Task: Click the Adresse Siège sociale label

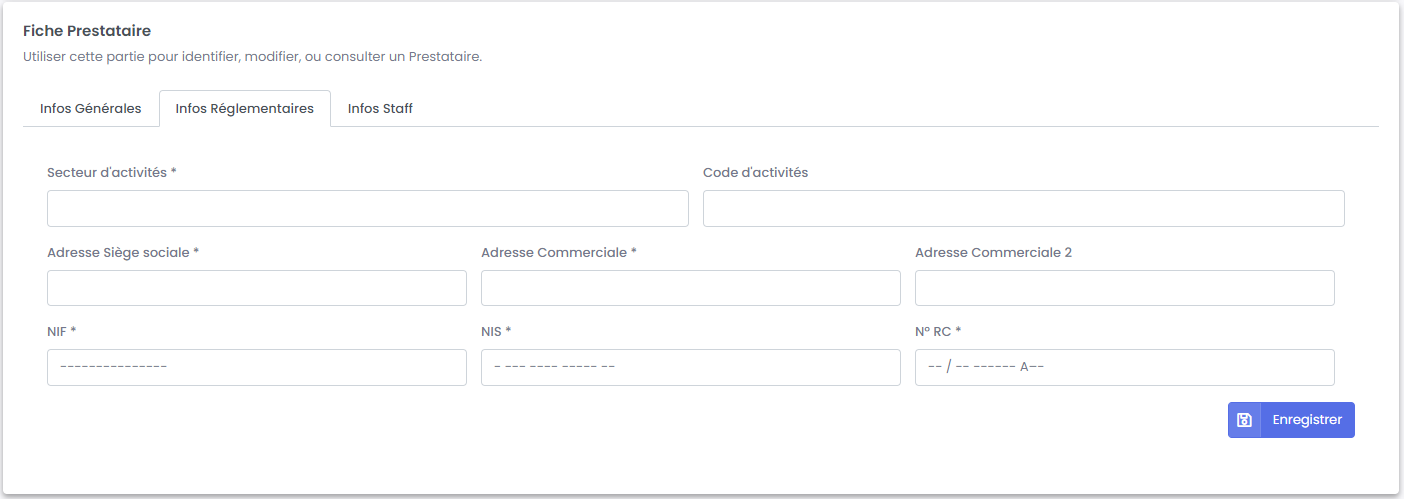Action: tap(122, 252)
